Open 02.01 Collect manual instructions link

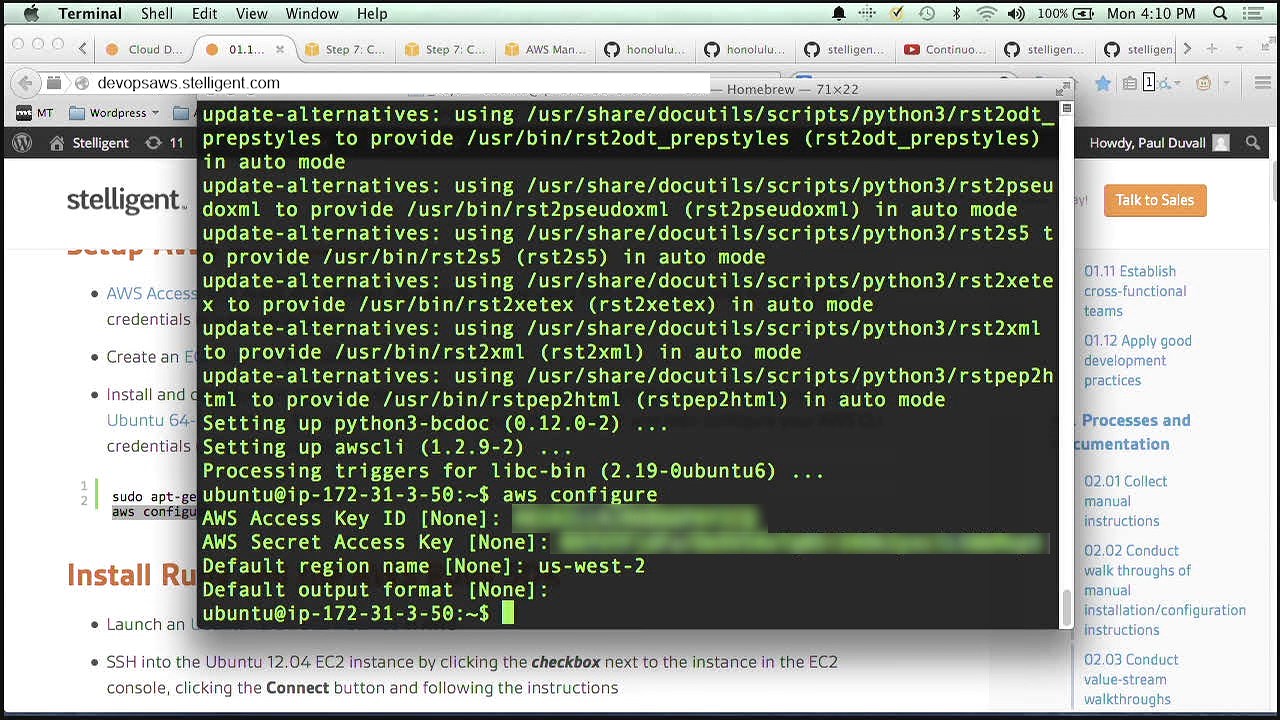pyautogui.click(x=1125, y=501)
